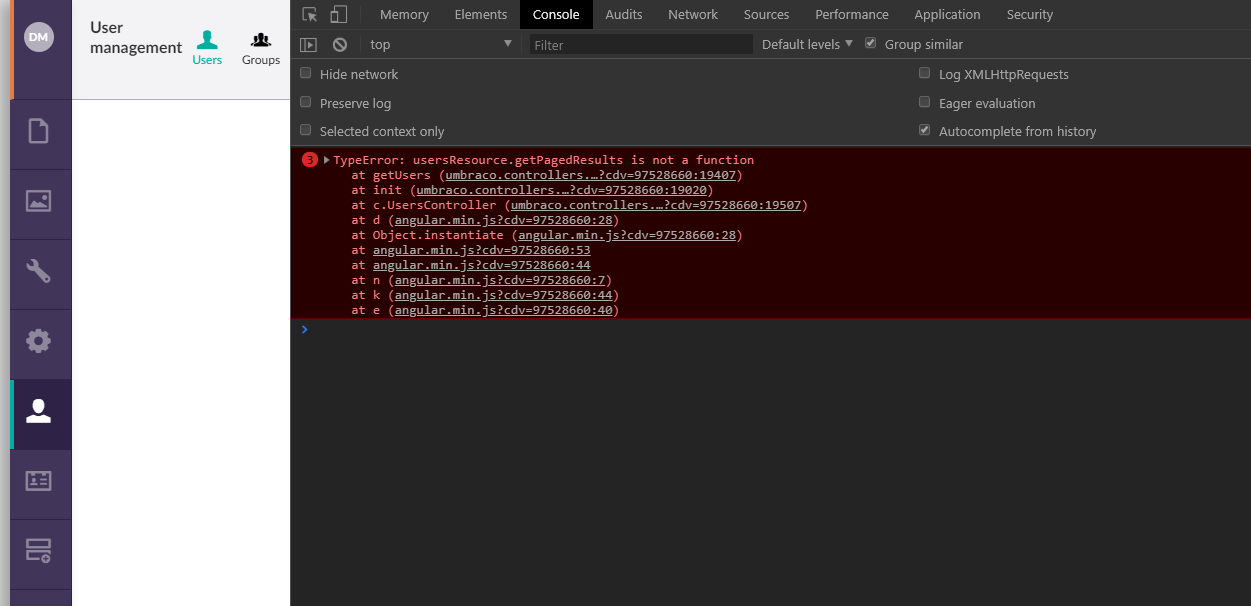
Task: Enable the Log XMLHttpRequests checkbox
Action: [x=924, y=74]
